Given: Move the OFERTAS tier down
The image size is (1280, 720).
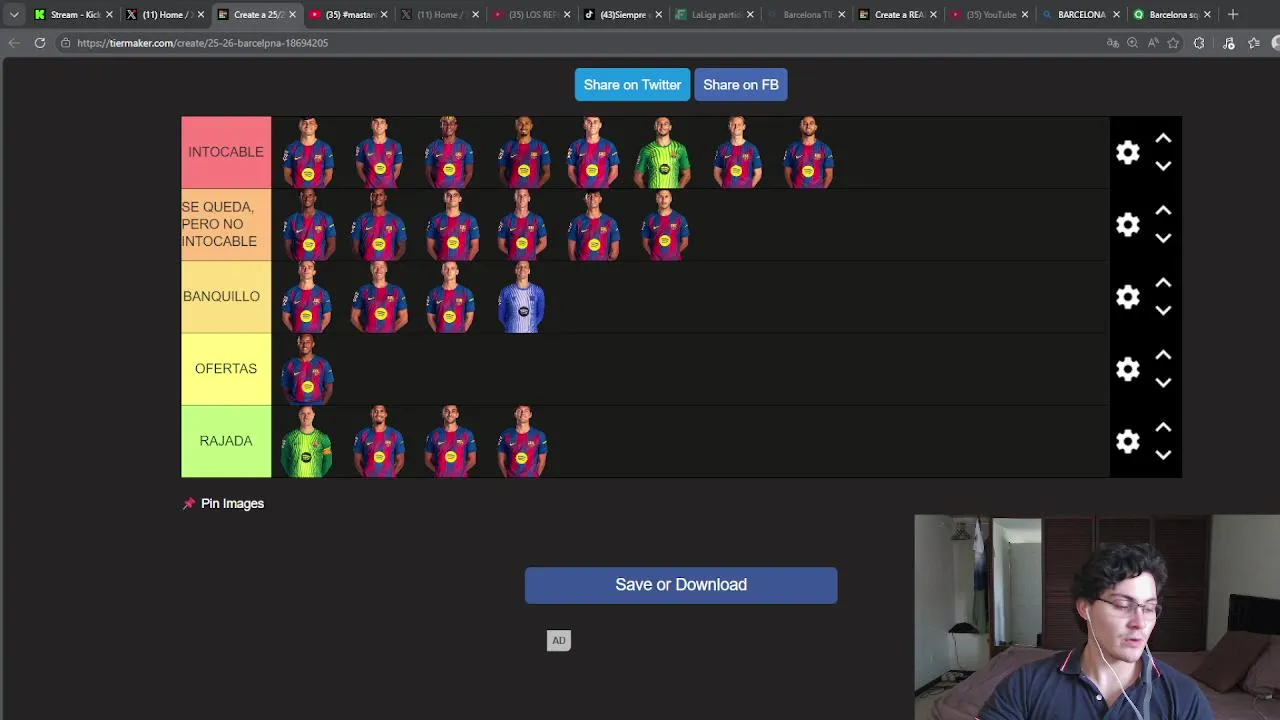Looking at the screenshot, I should [x=1163, y=382].
